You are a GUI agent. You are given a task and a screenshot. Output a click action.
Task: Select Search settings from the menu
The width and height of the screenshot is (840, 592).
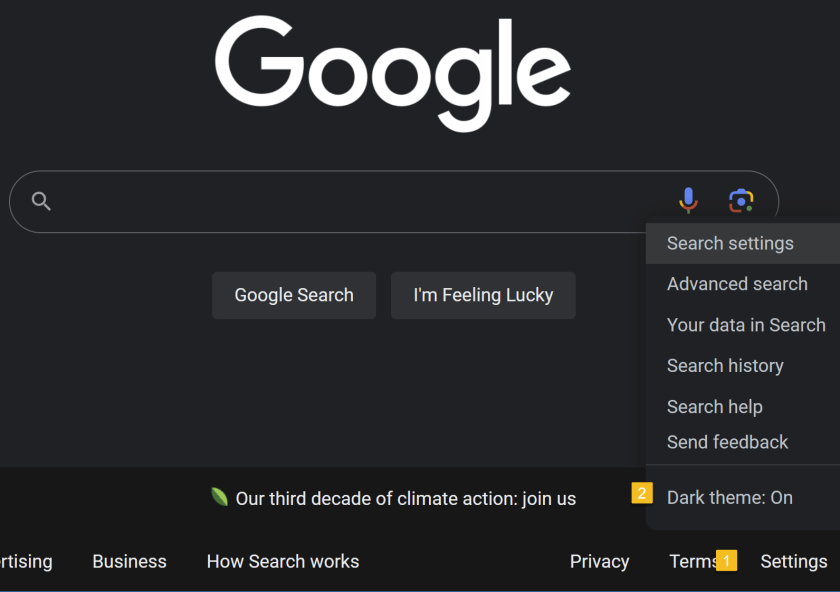(x=730, y=243)
